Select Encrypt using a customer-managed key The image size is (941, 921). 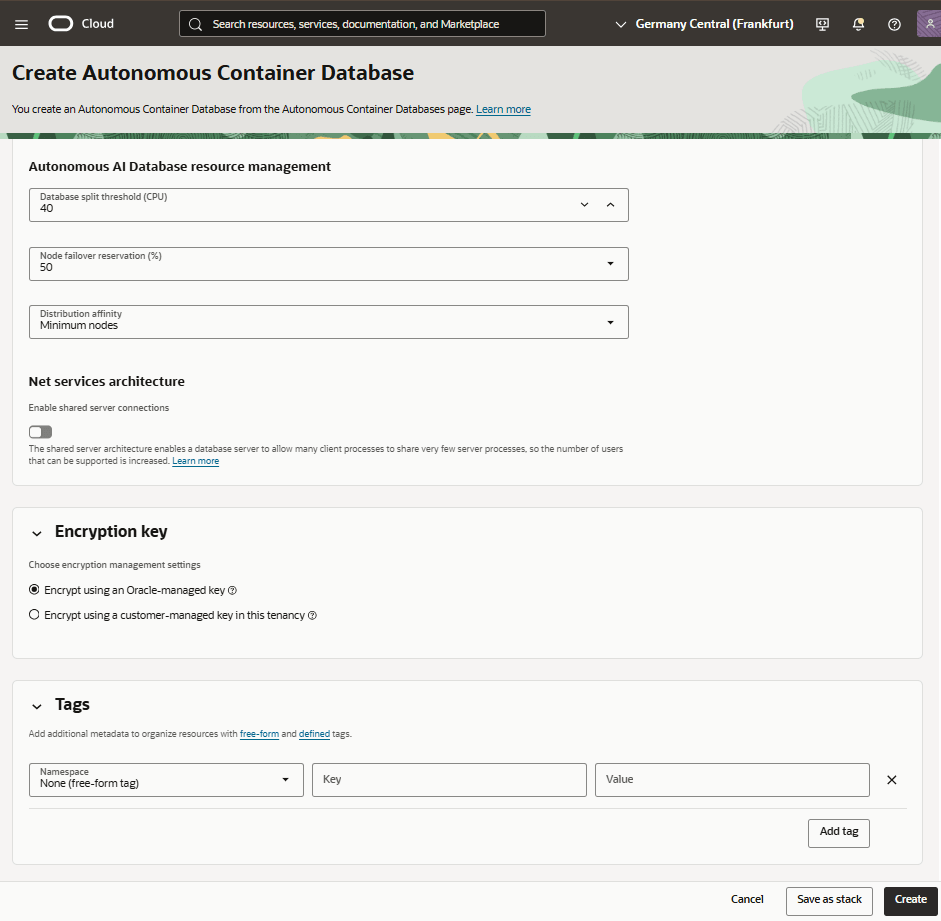(34, 615)
